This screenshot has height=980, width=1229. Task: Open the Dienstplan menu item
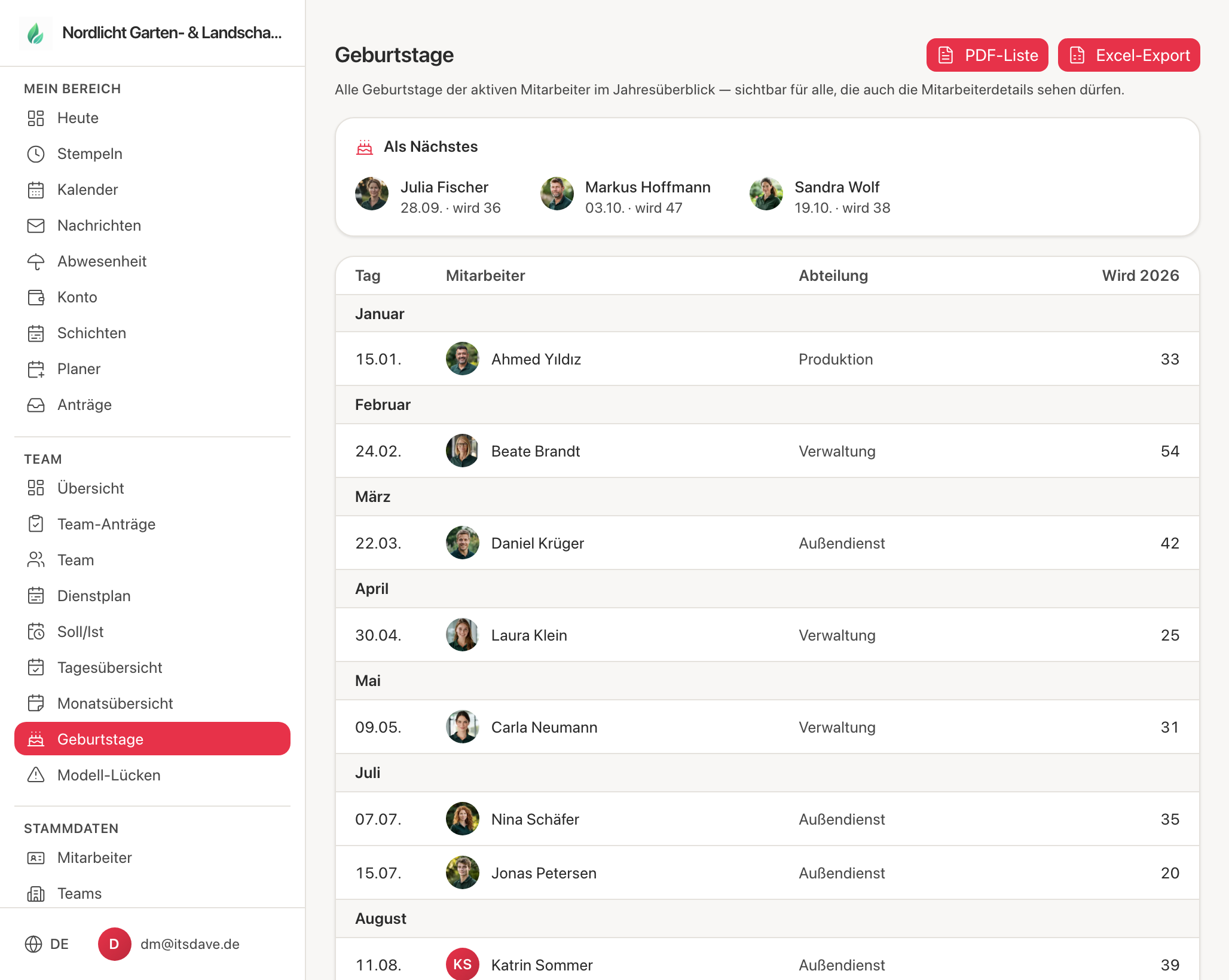coord(152,596)
